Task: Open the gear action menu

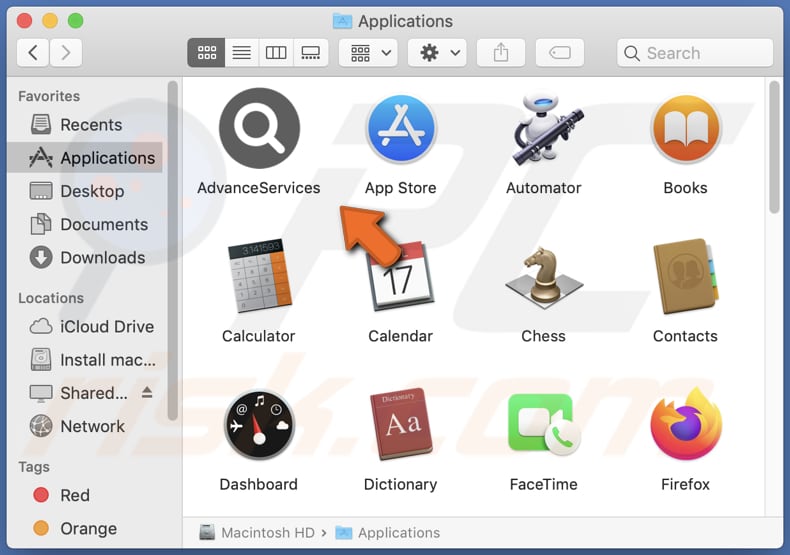Action: coord(437,52)
